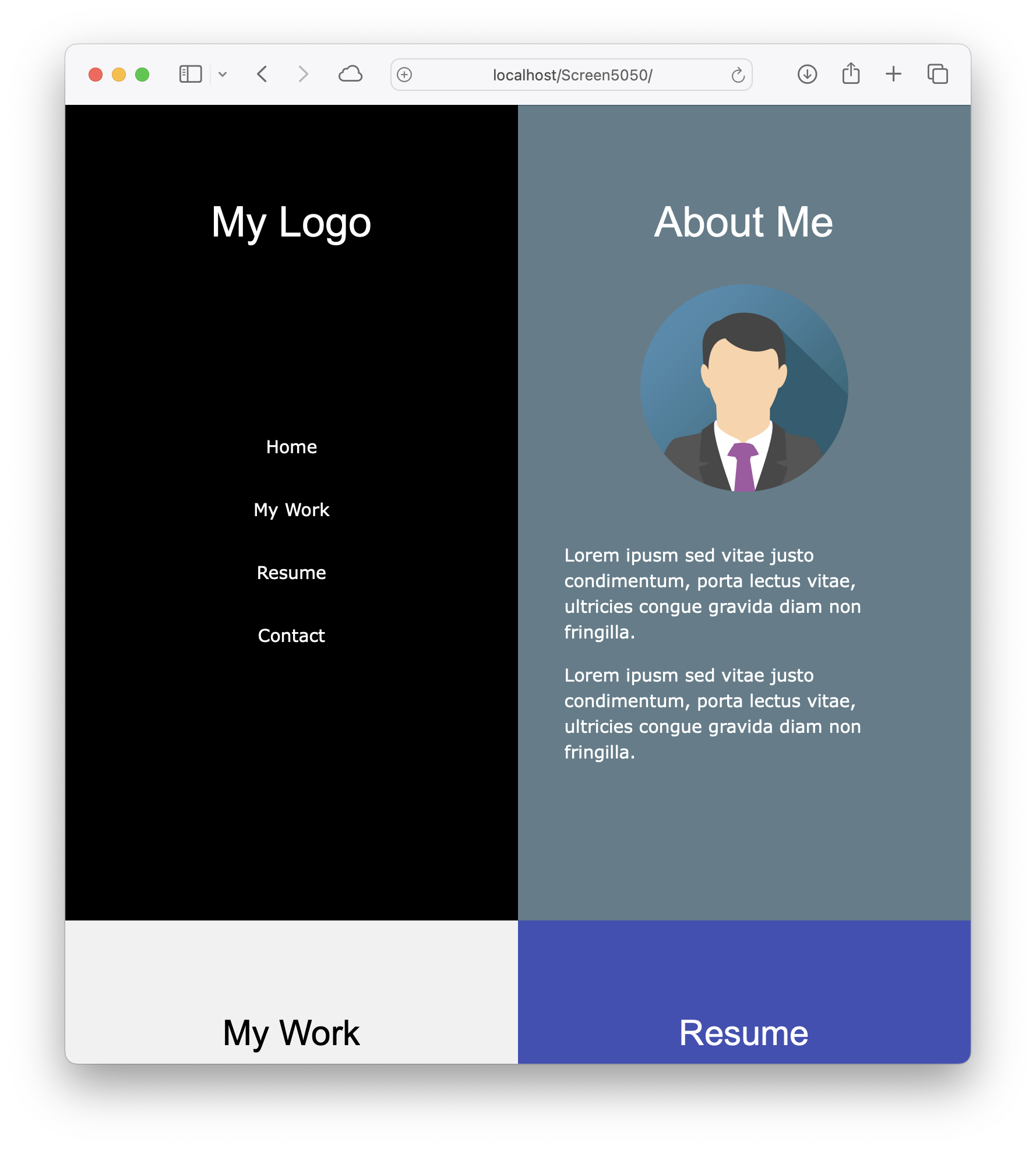Click the forward navigation arrow
Image resolution: width=1036 pixels, height=1150 pixels.
click(303, 75)
